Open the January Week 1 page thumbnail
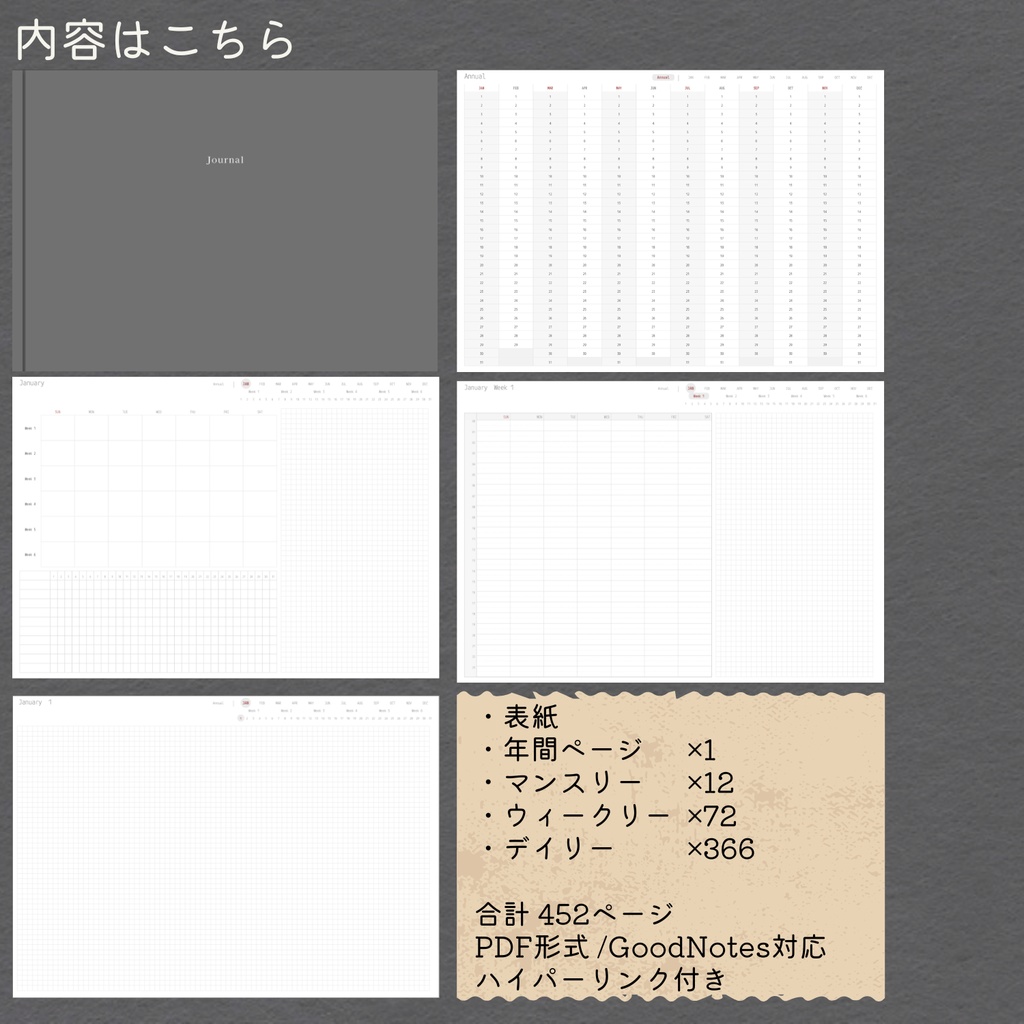 coord(670,532)
